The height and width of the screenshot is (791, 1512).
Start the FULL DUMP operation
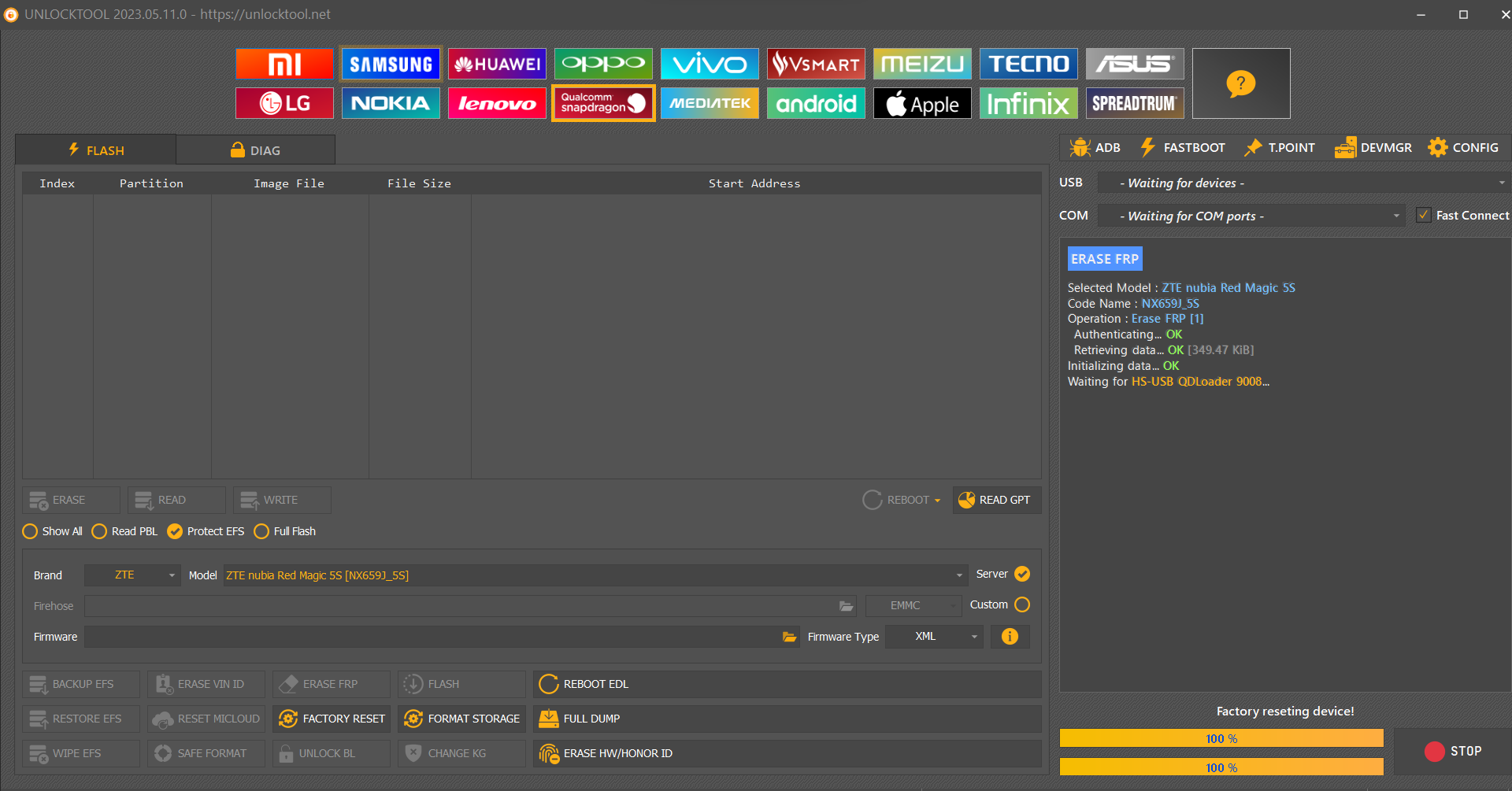(787, 719)
